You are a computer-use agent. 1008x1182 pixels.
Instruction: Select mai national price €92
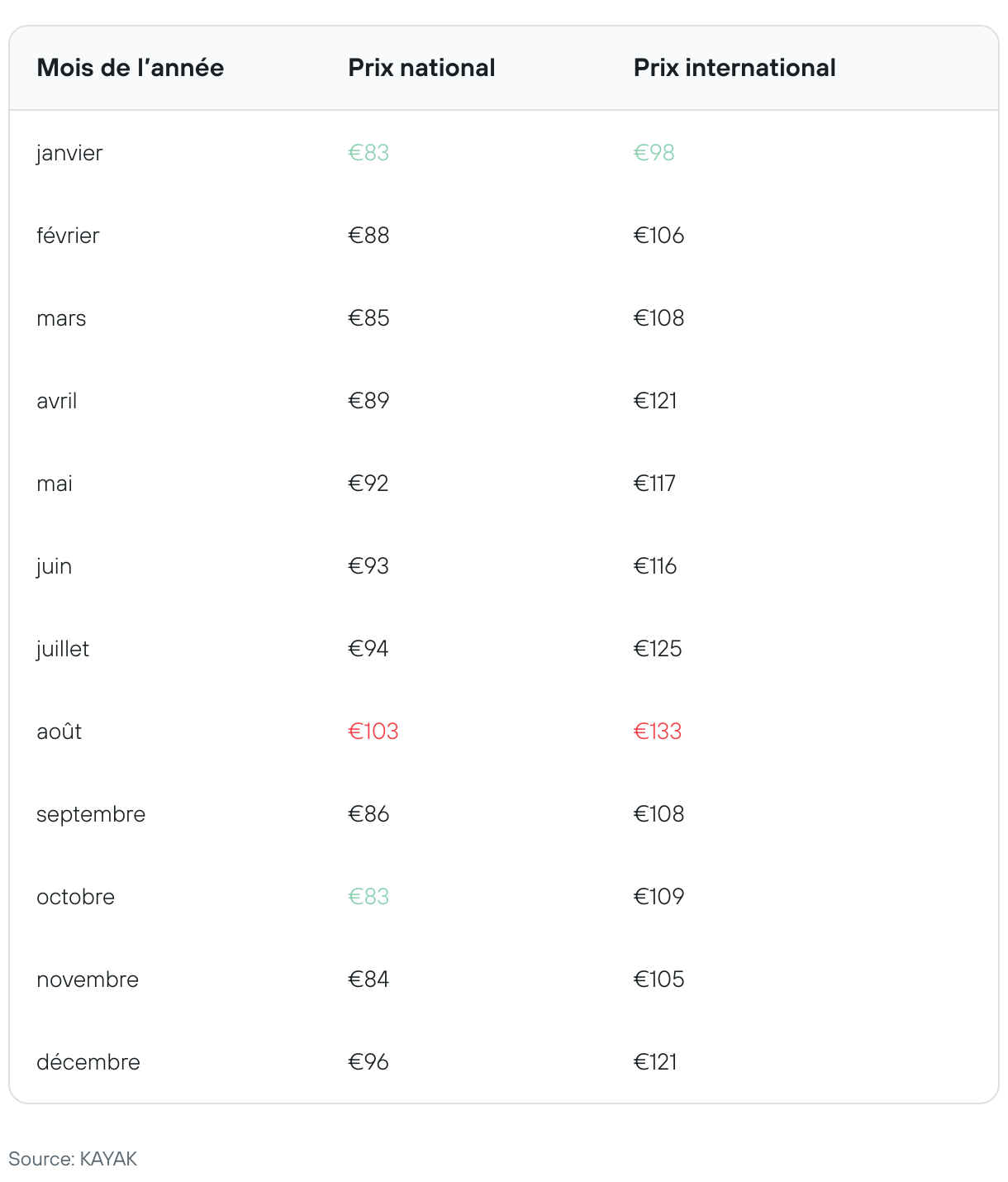[x=368, y=484]
